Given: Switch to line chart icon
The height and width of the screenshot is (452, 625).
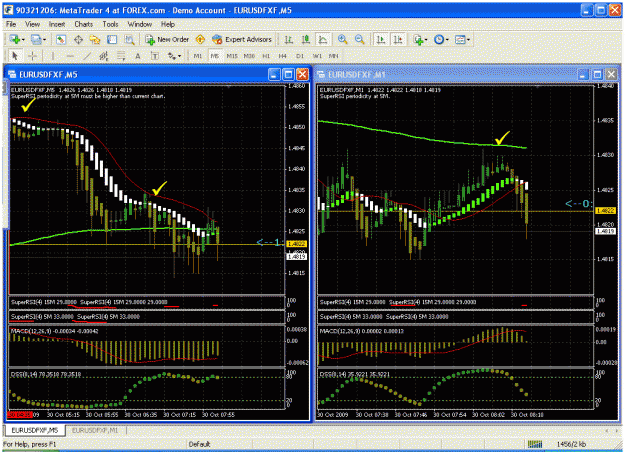Looking at the screenshot, I should pos(322,39).
